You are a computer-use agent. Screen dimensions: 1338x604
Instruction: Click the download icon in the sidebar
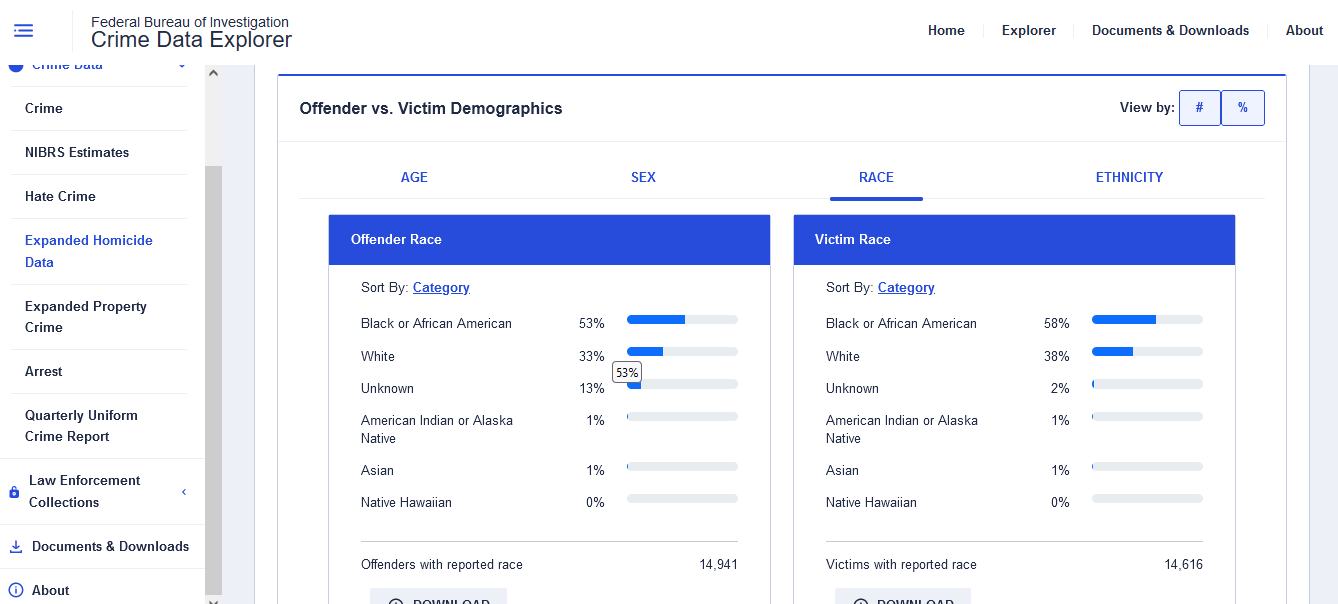click(15, 547)
